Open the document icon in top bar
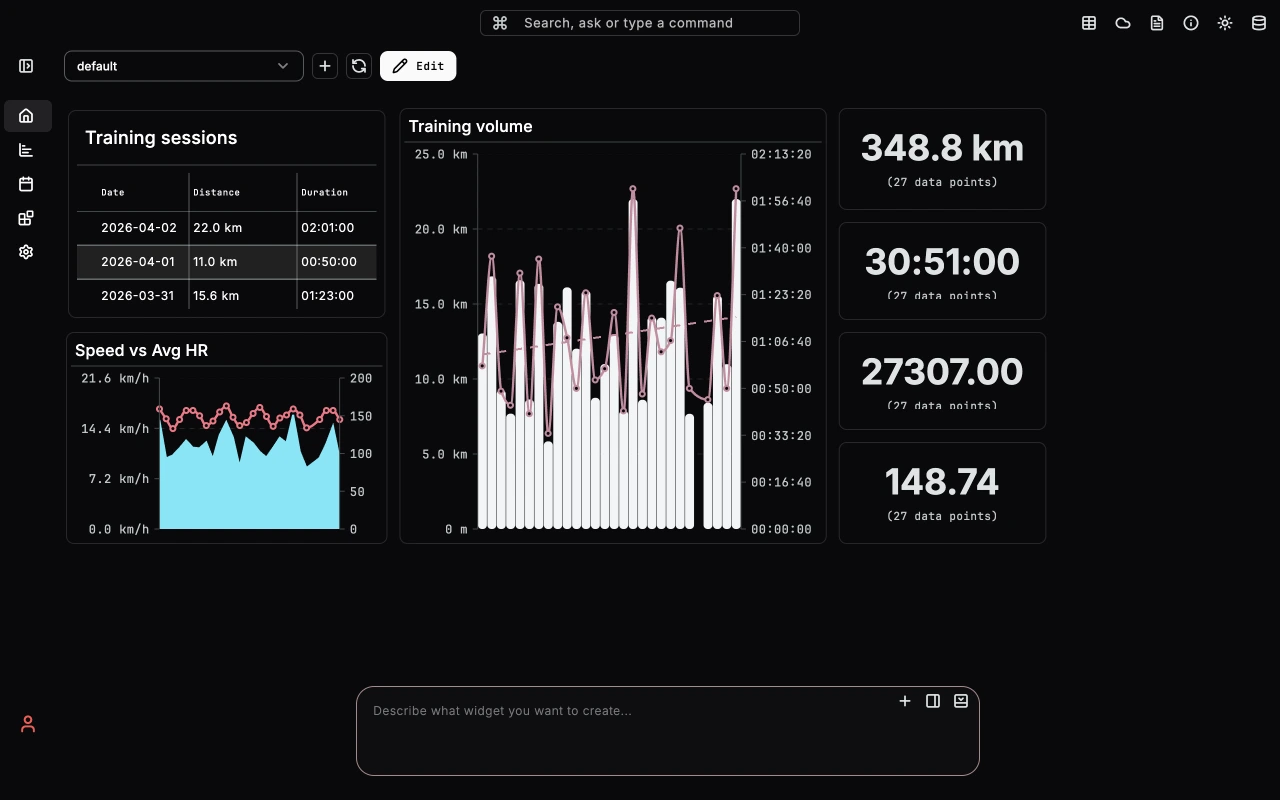 click(x=1156, y=22)
